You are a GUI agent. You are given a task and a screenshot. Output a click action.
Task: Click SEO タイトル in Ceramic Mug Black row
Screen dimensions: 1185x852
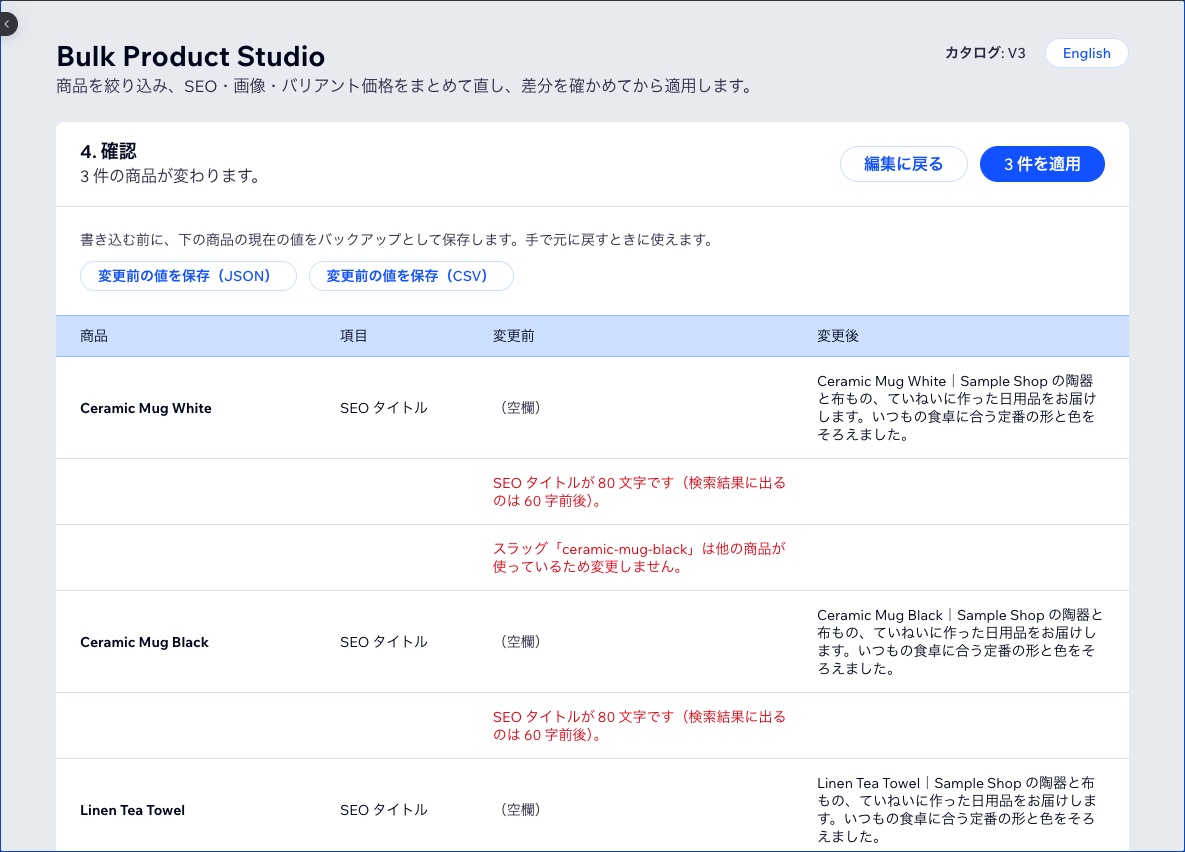point(384,642)
